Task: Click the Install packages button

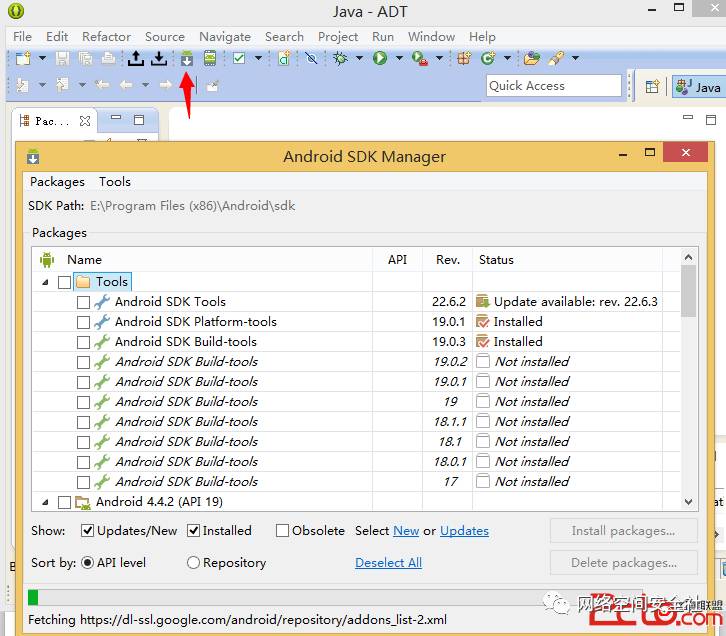Action: point(623,531)
